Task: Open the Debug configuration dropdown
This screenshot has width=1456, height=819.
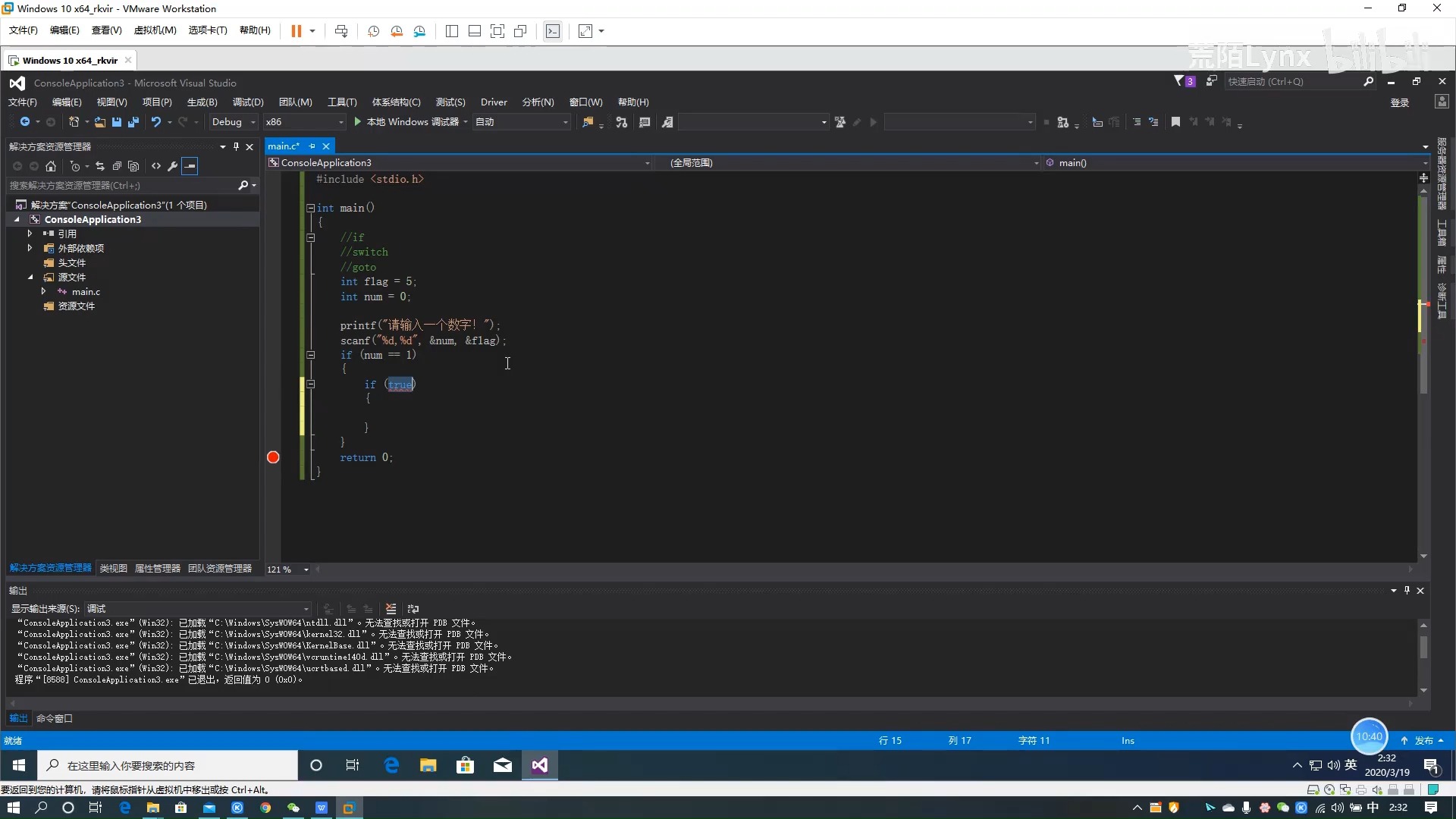Action: tap(234, 122)
